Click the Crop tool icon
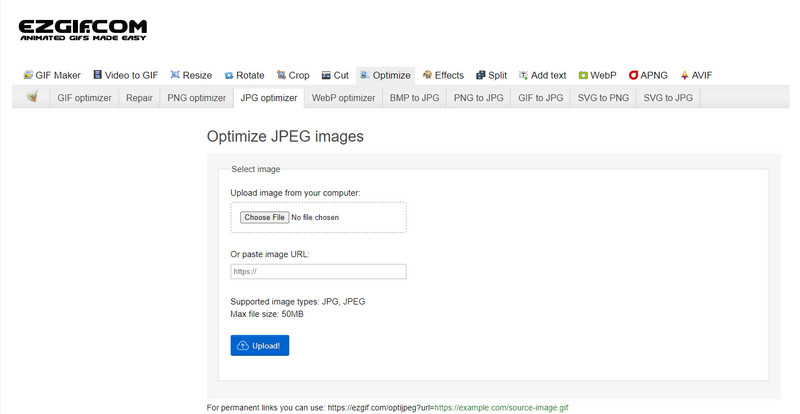Screen dimensions: 800x414 (x=281, y=75)
